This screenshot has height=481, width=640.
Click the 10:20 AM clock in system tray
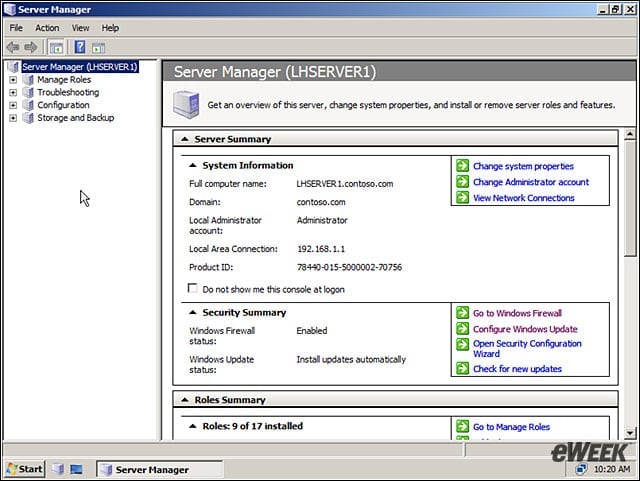pos(612,469)
